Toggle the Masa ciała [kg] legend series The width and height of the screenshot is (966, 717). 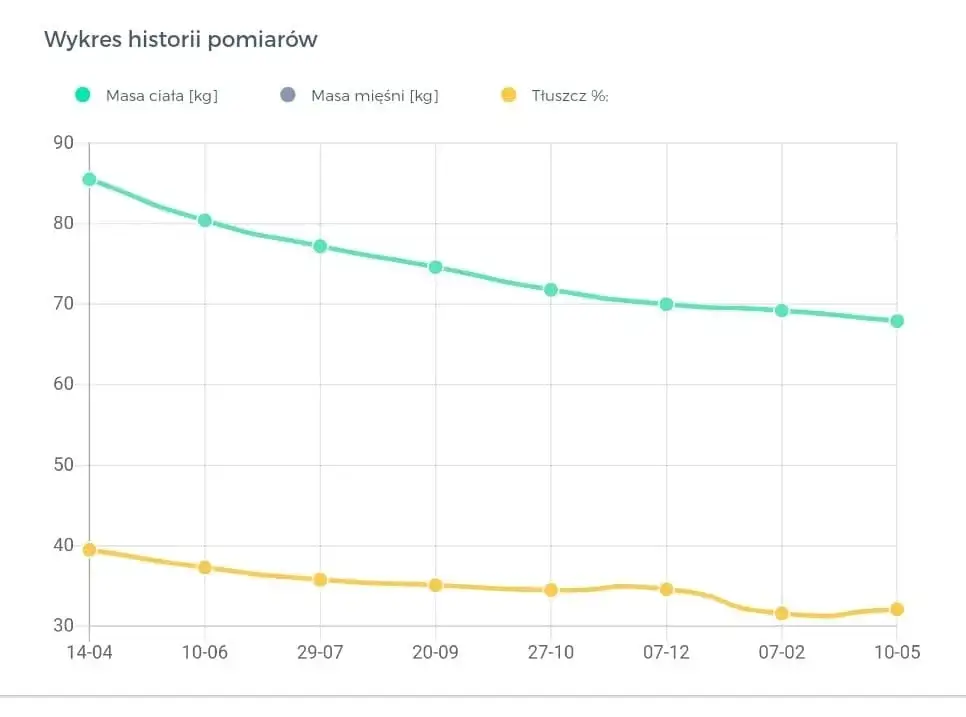(161, 96)
